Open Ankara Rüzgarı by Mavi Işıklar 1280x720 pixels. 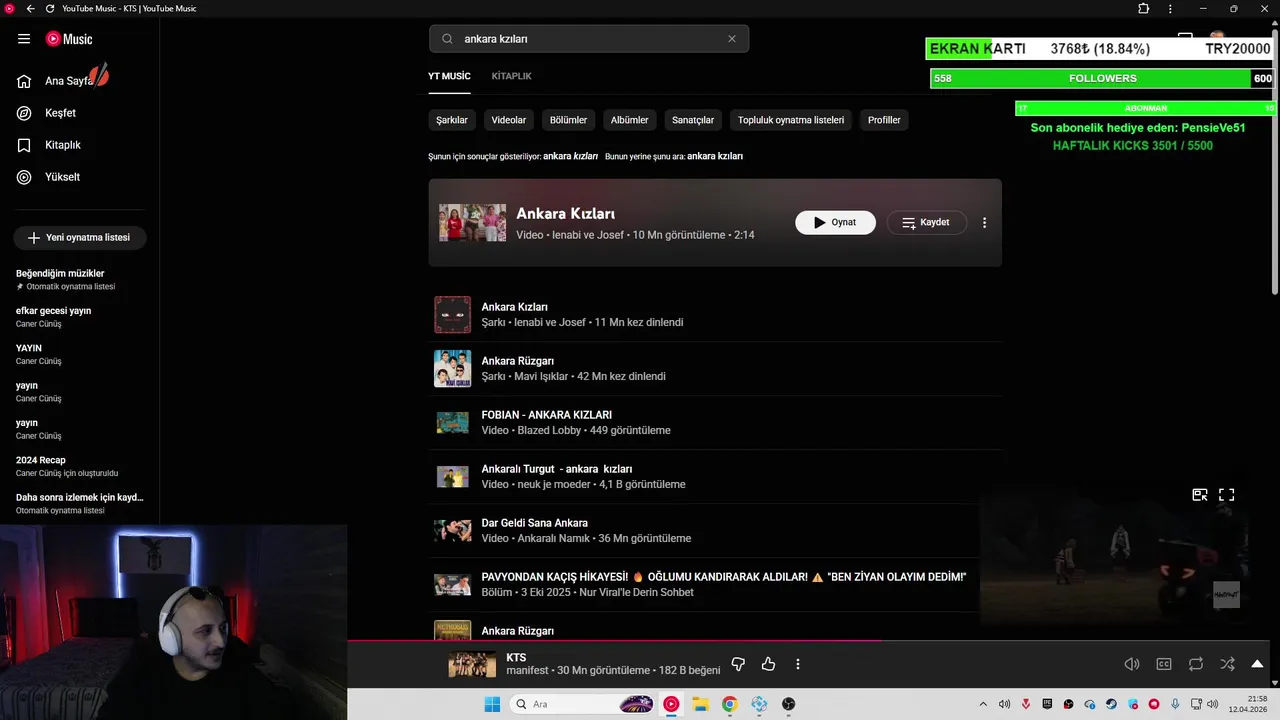(715, 369)
